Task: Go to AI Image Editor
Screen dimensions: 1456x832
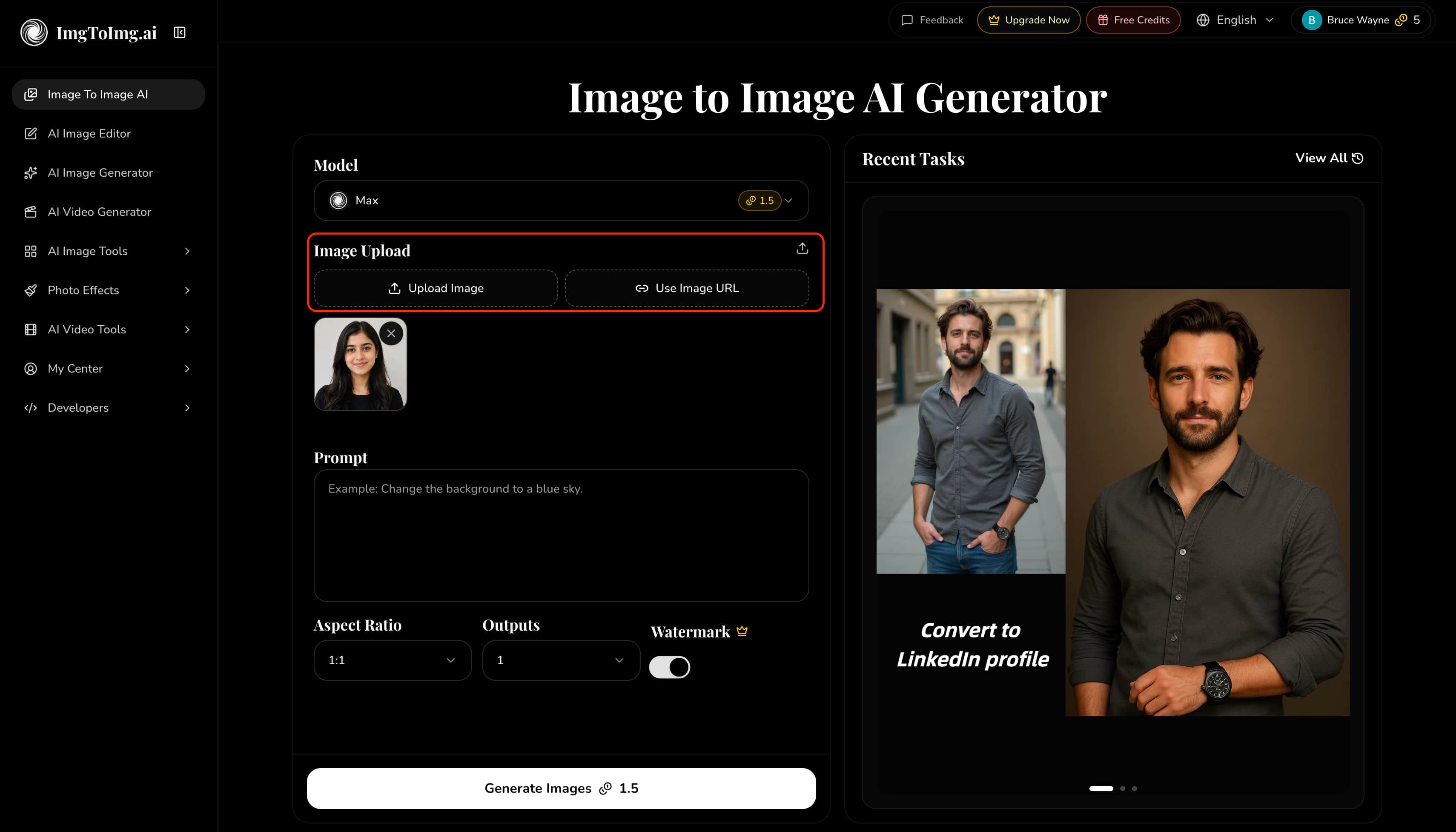Action: (x=109, y=134)
